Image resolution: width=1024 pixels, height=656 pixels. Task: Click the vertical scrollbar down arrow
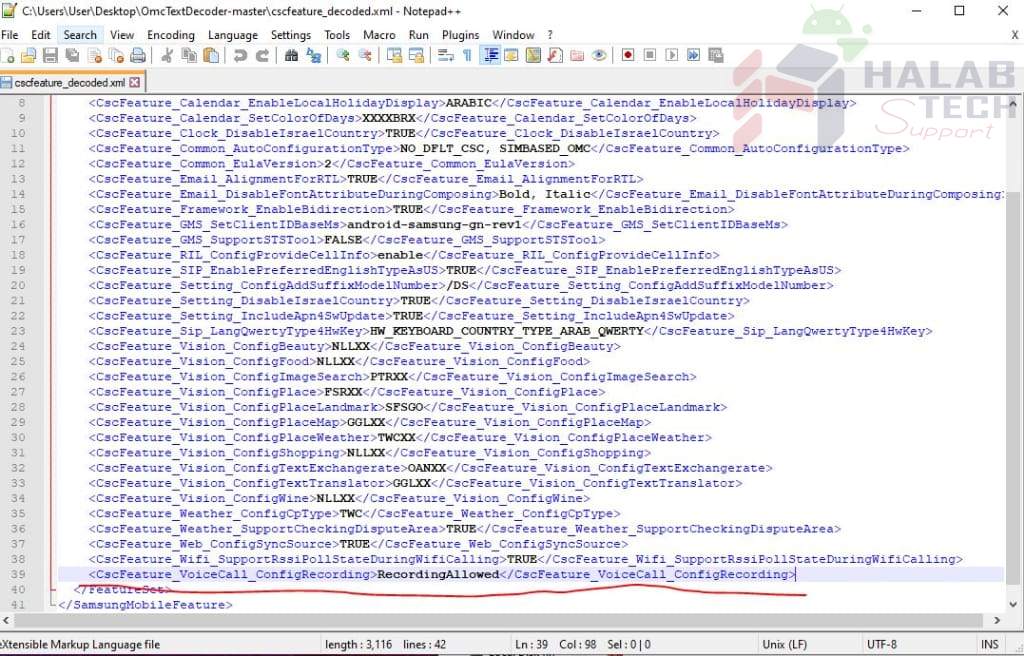(1014, 604)
